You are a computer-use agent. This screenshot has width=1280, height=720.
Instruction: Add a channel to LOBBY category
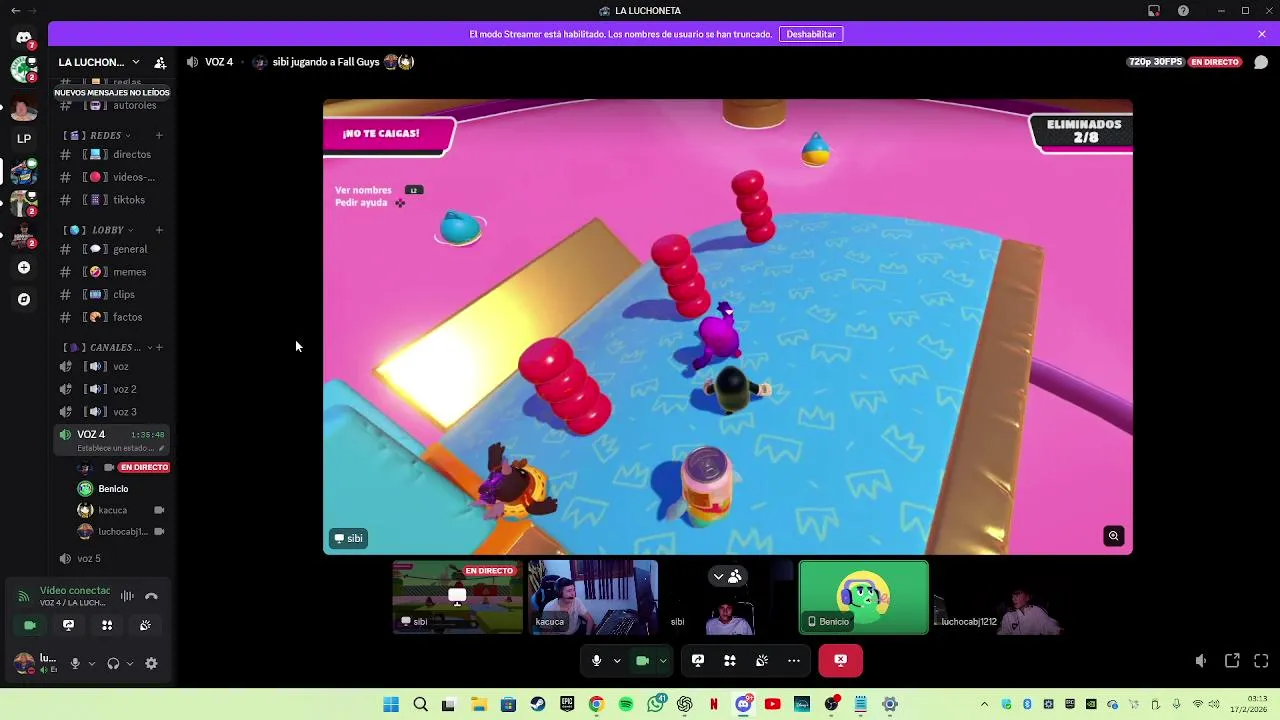tap(159, 230)
